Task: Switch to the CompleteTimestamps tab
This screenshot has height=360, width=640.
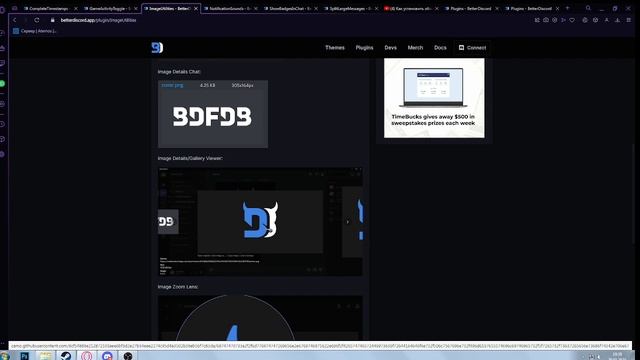Action: point(49,9)
